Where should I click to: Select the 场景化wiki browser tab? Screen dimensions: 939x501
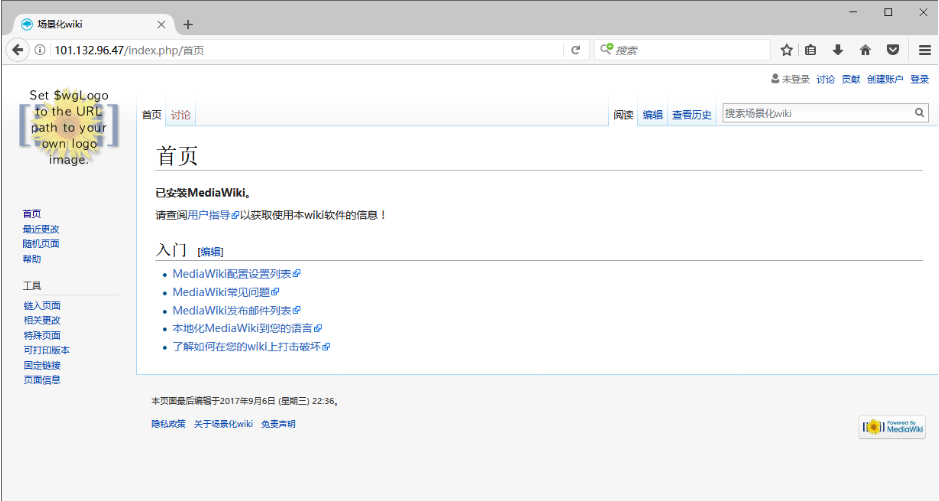tap(93, 25)
